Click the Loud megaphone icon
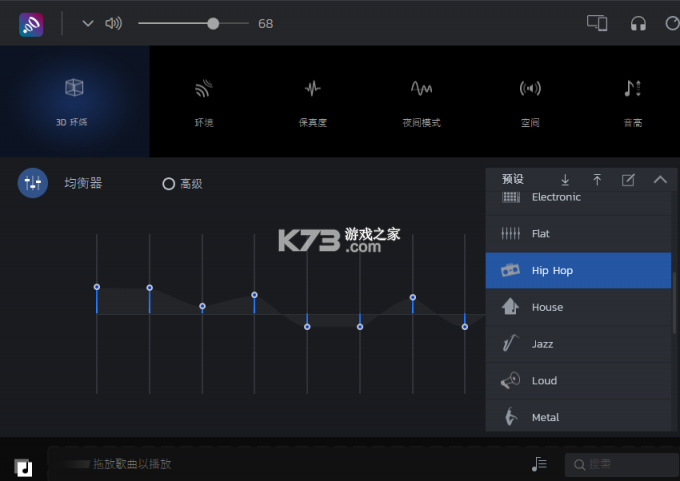 (510, 380)
